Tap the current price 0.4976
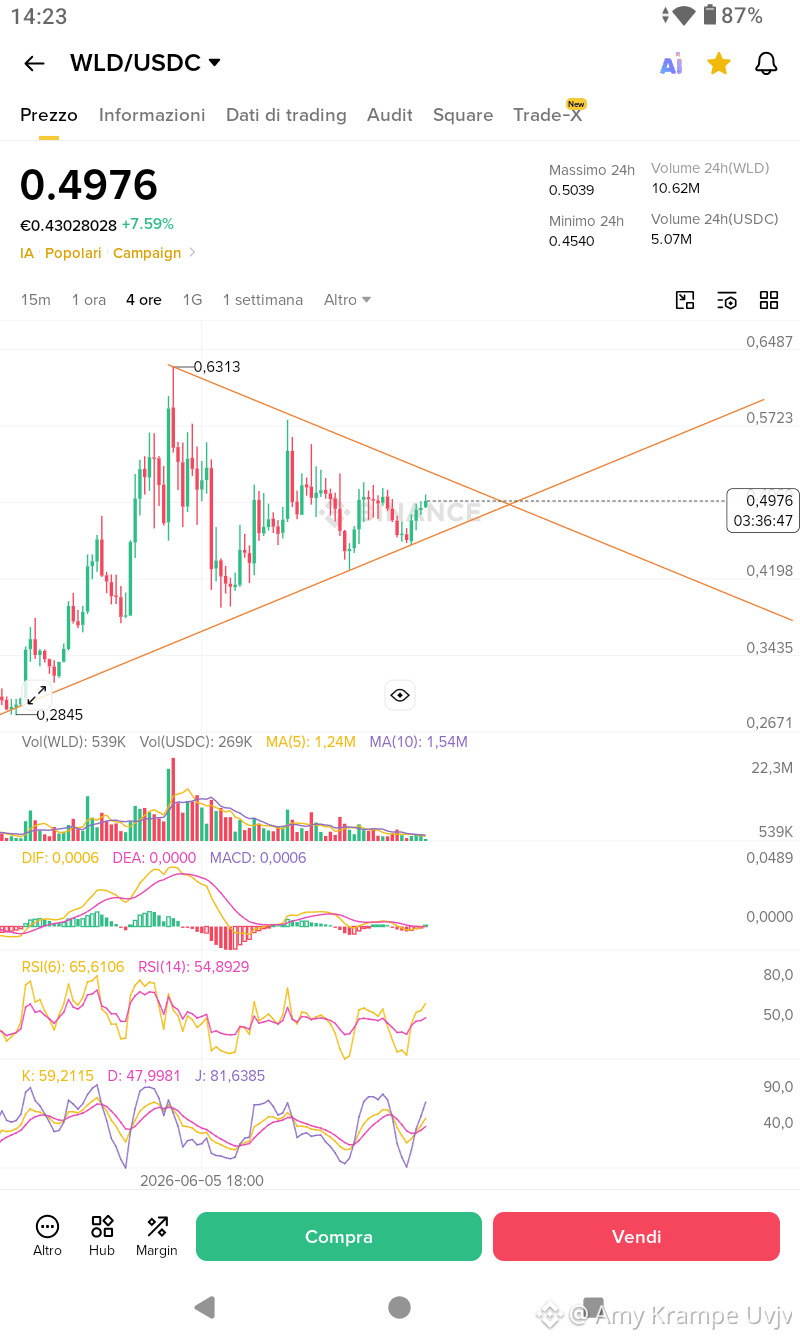 (89, 186)
